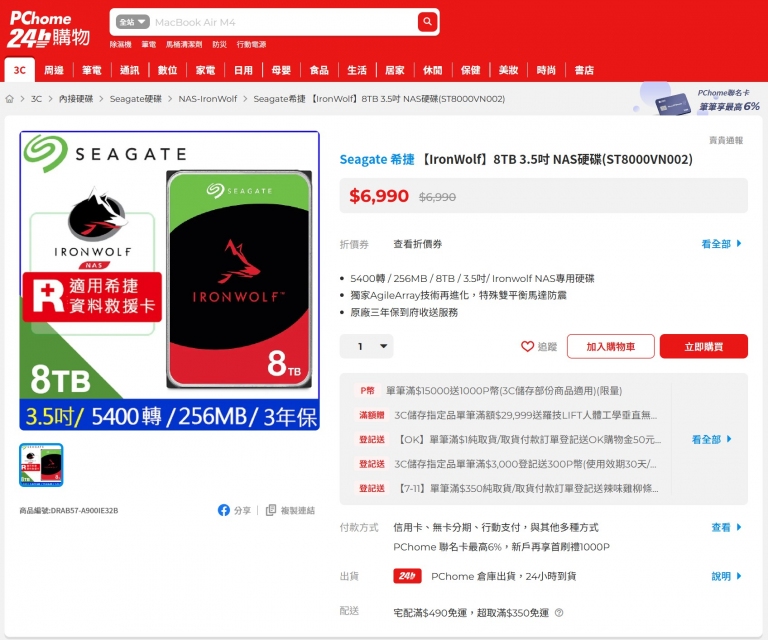
Task: Open the 保健 category tab
Action: click(471, 70)
